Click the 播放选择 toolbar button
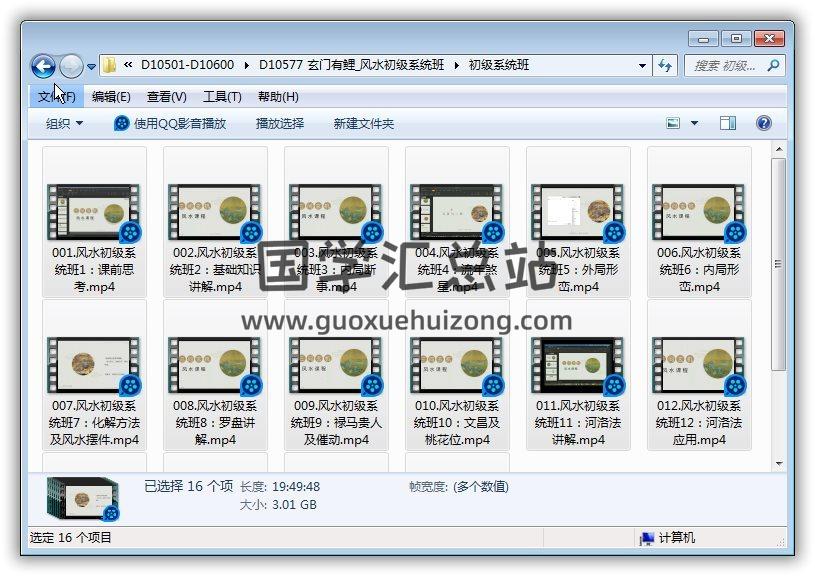Screen dimensions: 815x576 click(280, 124)
